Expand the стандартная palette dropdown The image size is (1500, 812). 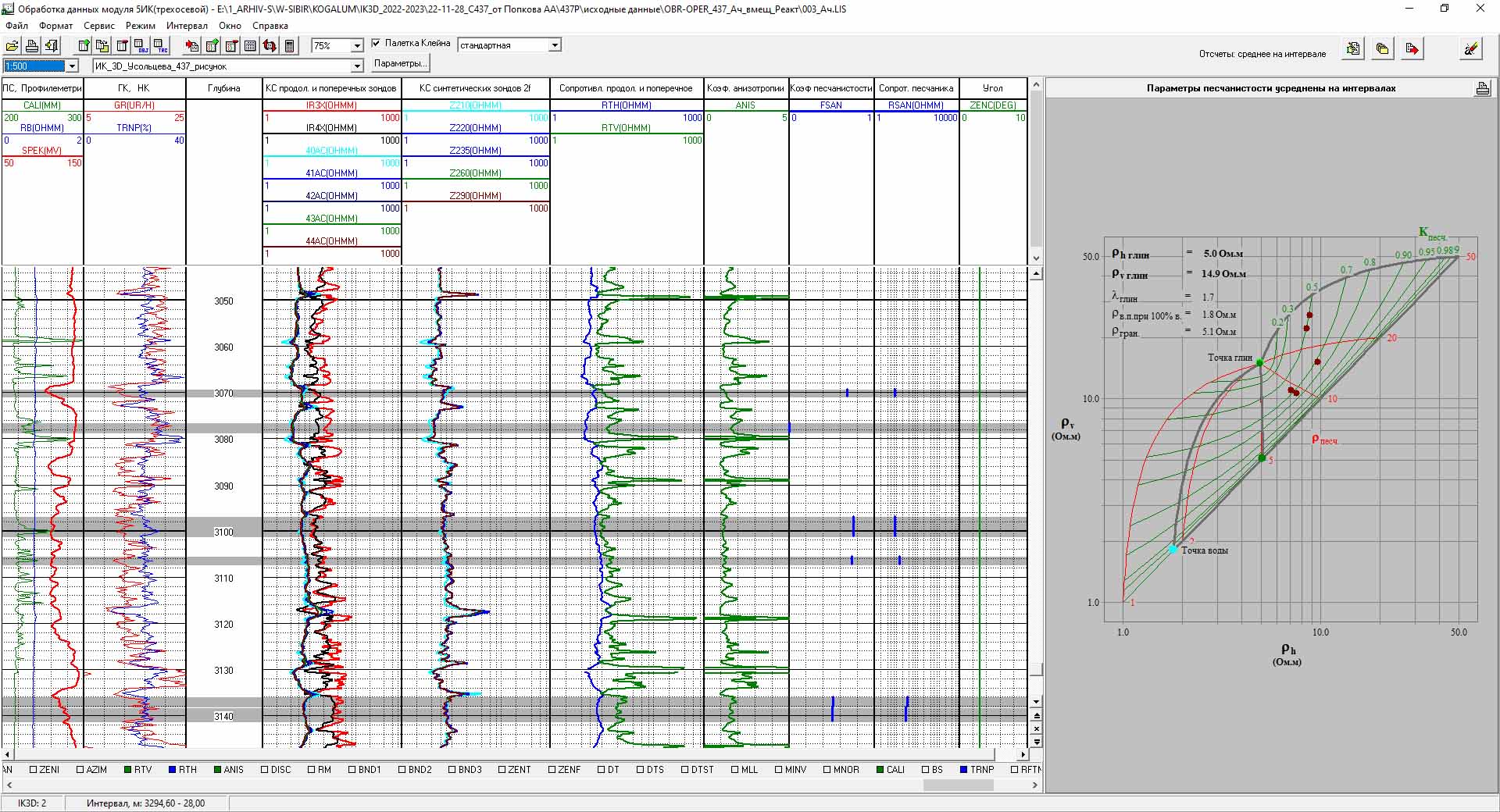pos(555,45)
